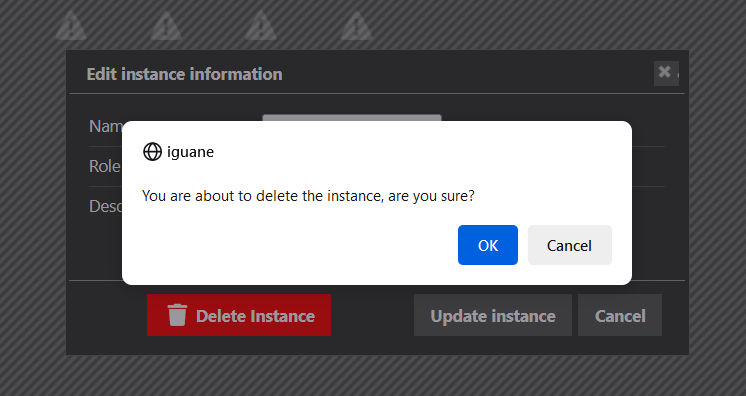
Task: Click the red Delete Instance button
Action: click(239, 315)
